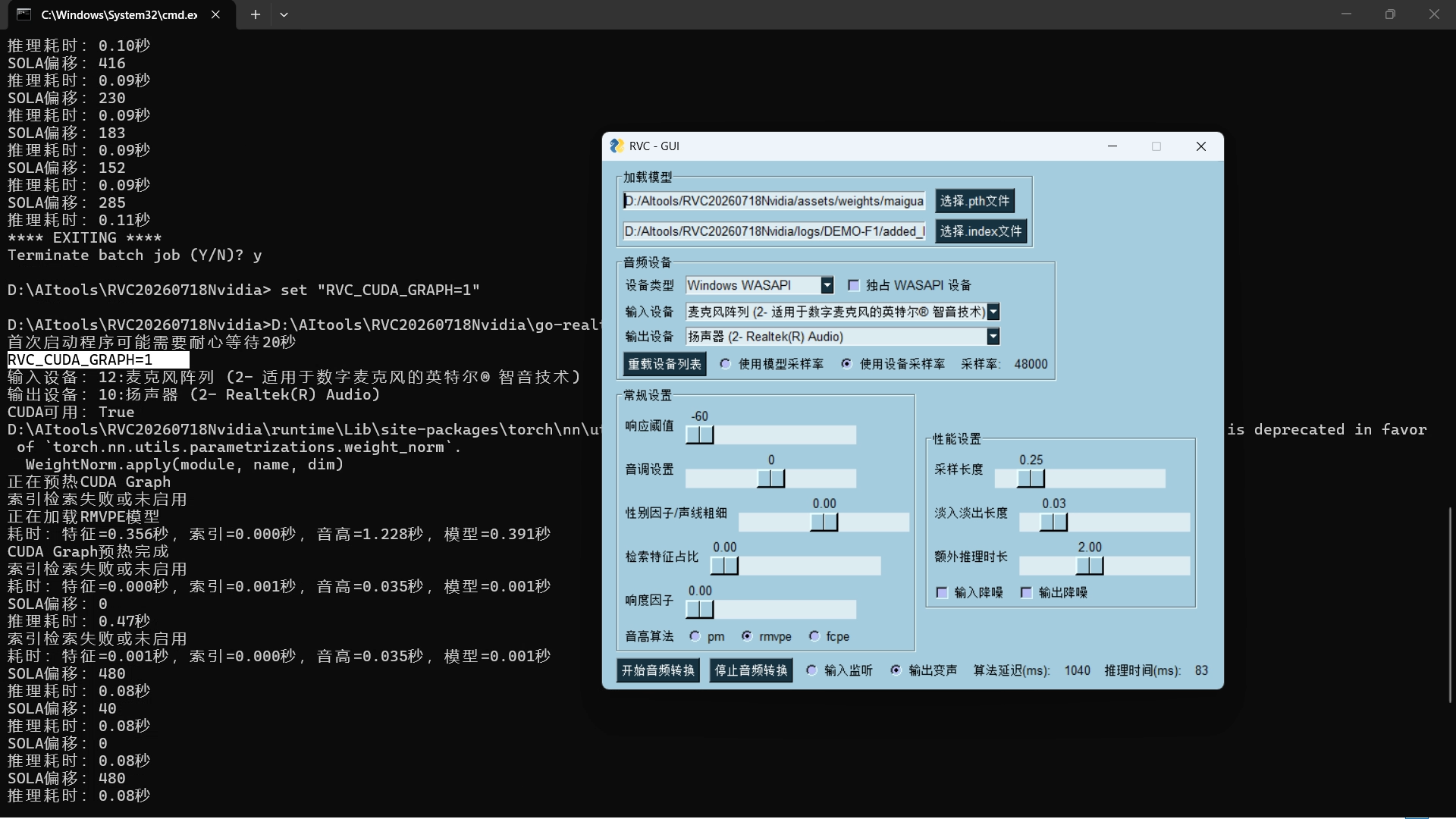The height and width of the screenshot is (819, 1456).
Task: Select the pm pitch algorithm radio
Action: click(695, 636)
